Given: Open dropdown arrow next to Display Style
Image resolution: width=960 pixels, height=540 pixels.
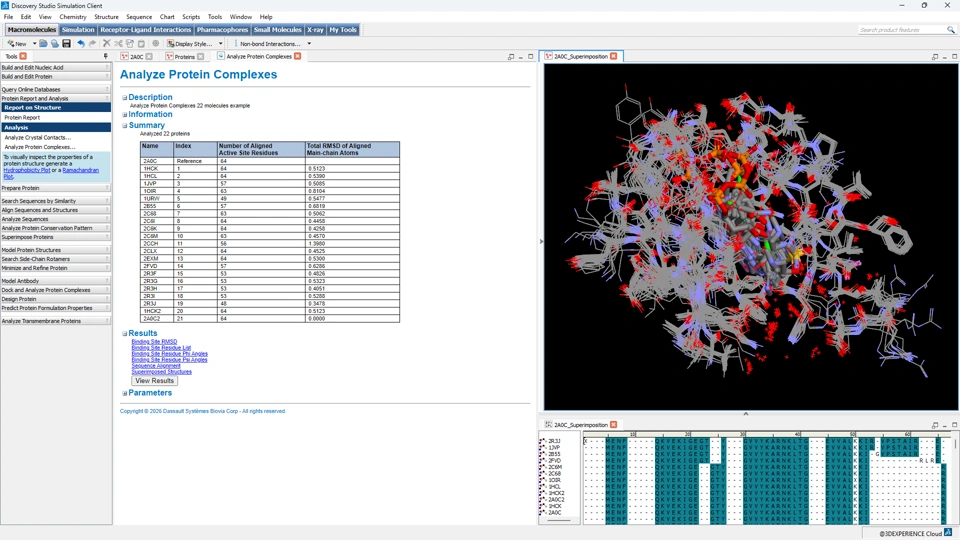Looking at the screenshot, I should tap(220, 43).
